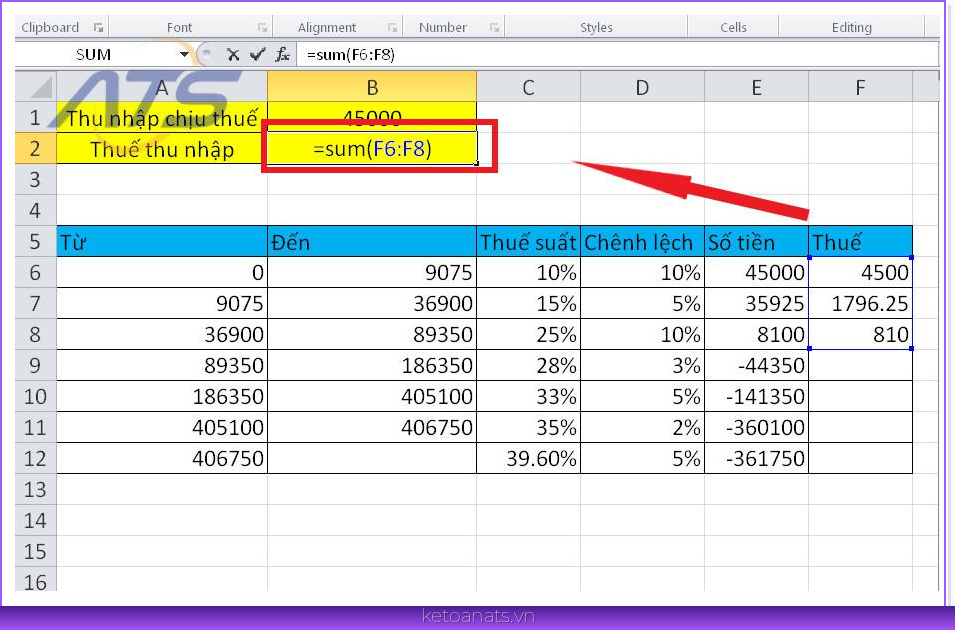Select column B header
This screenshot has height=630, width=955.
[372, 87]
